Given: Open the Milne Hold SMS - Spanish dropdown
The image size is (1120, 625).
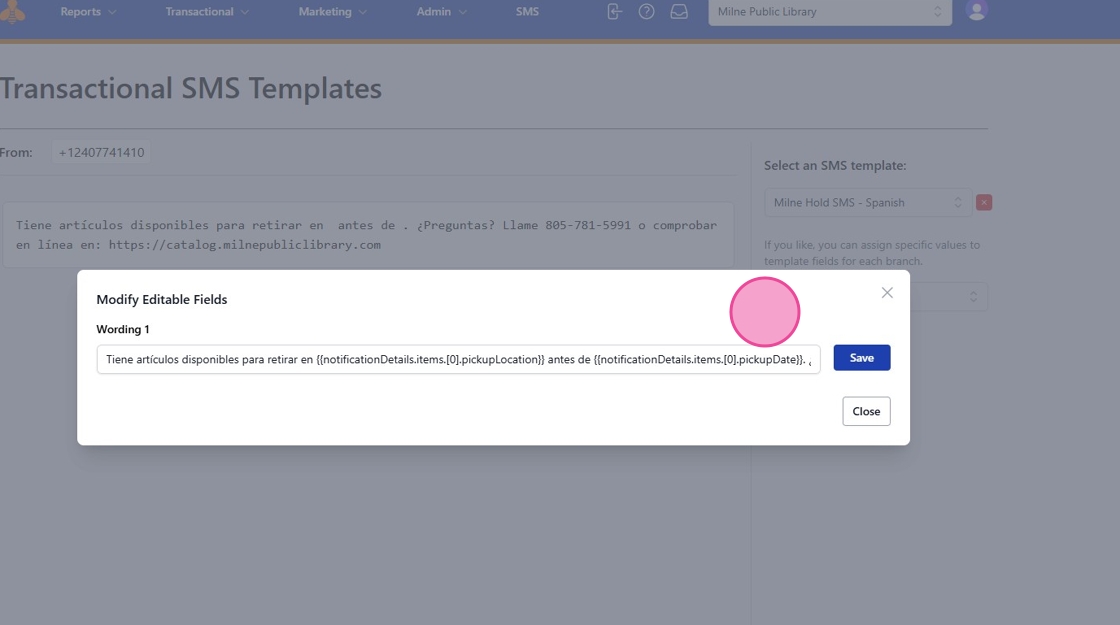Looking at the screenshot, I should click(868, 203).
